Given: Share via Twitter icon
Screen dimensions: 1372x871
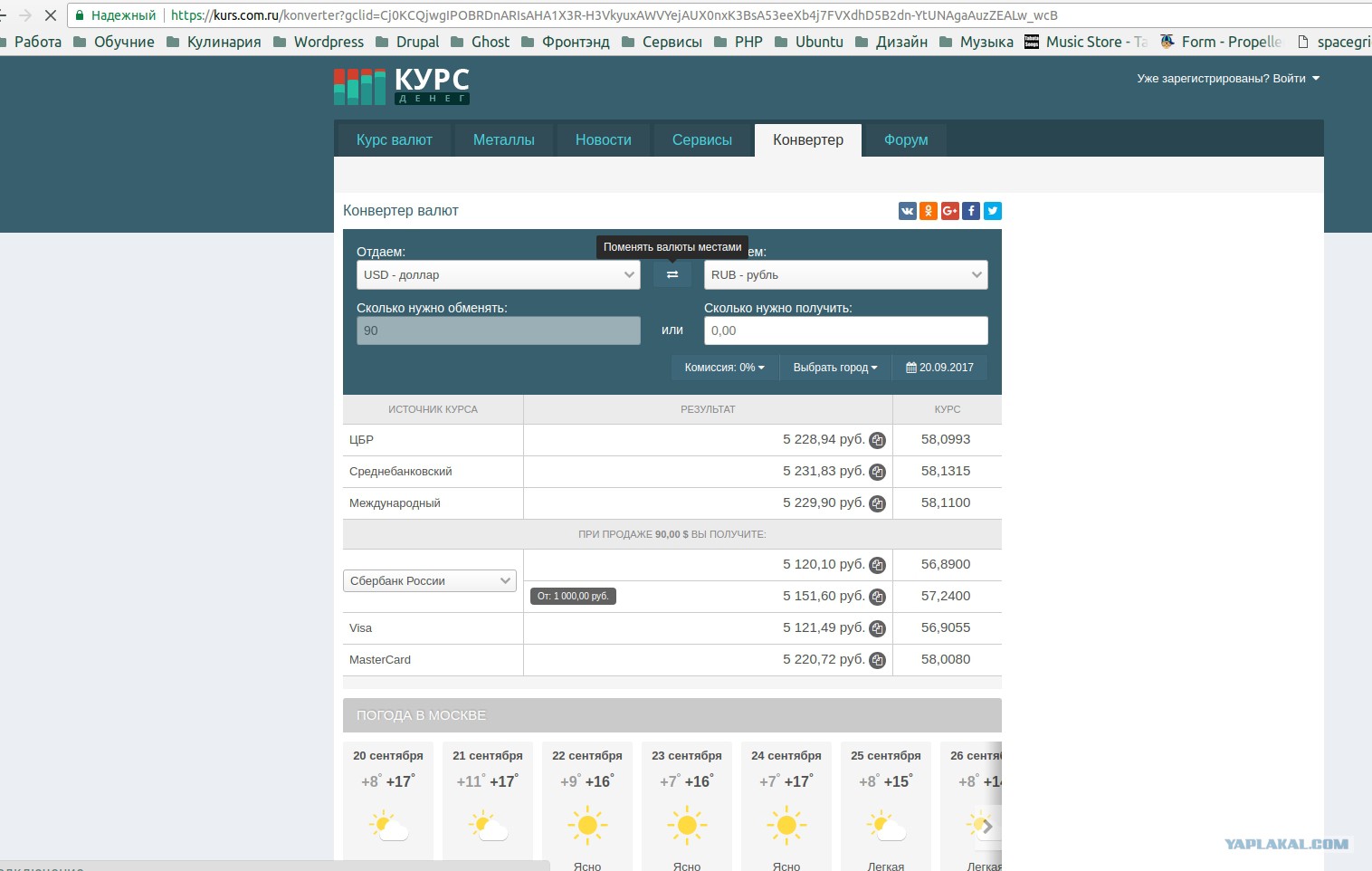Looking at the screenshot, I should [992, 211].
